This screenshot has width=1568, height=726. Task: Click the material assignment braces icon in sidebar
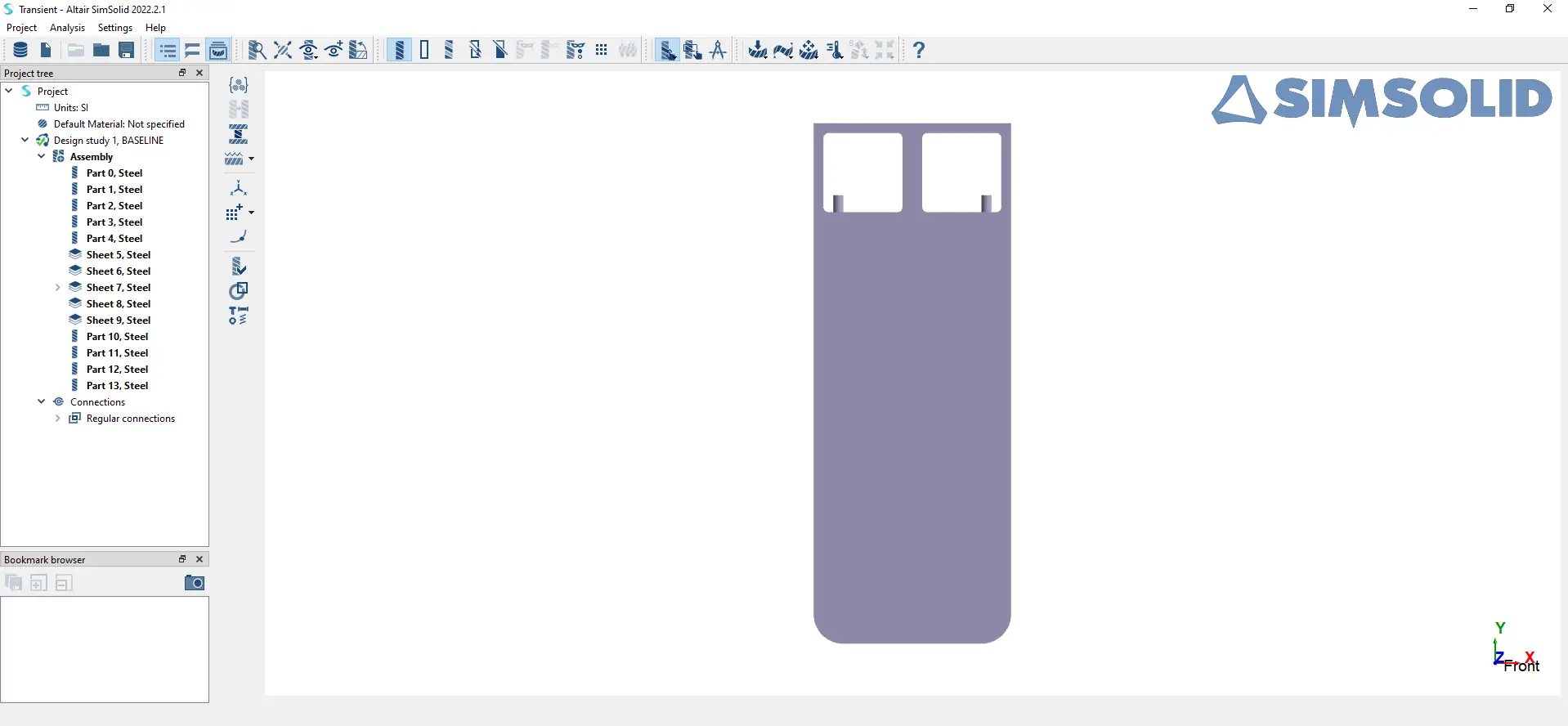coord(239,85)
